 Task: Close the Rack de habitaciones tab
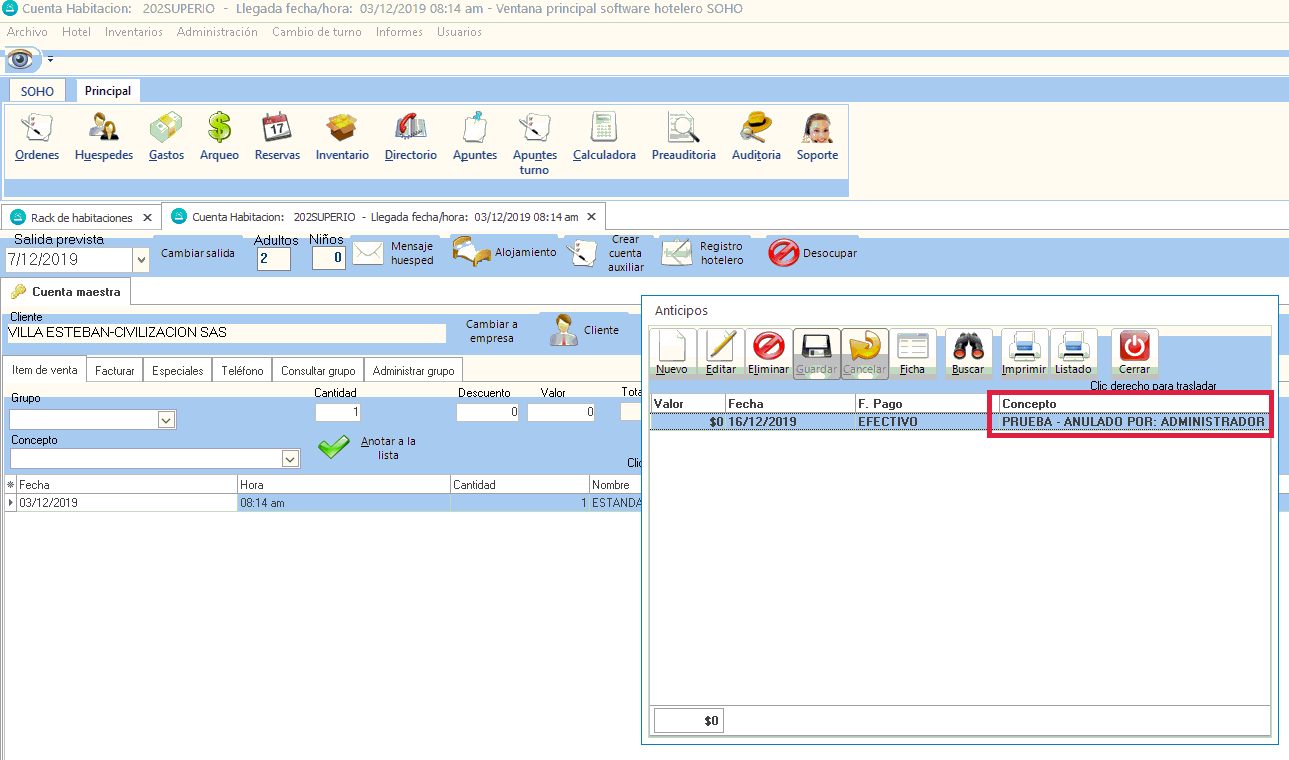(x=147, y=217)
